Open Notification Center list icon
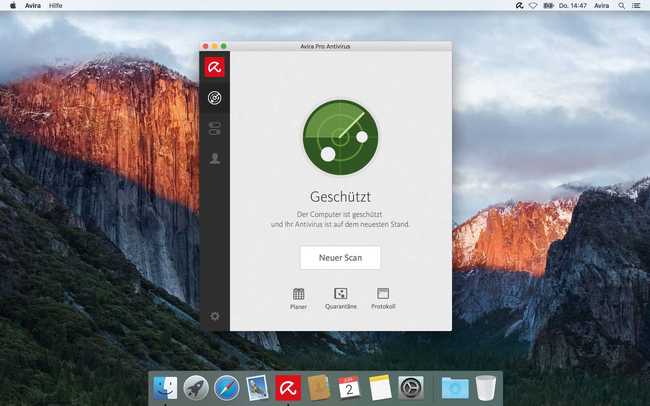Image resolution: width=650 pixels, height=406 pixels. click(x=636, y=5)
